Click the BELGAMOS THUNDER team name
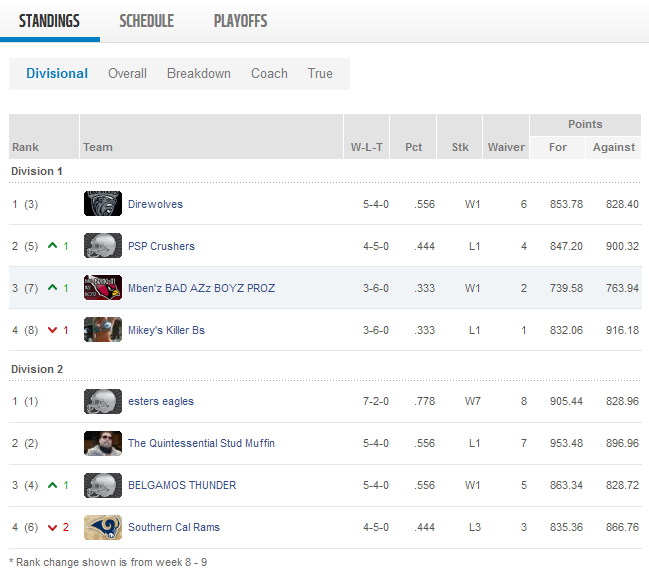This screenshot has width=649, height=583. (182, 485)
